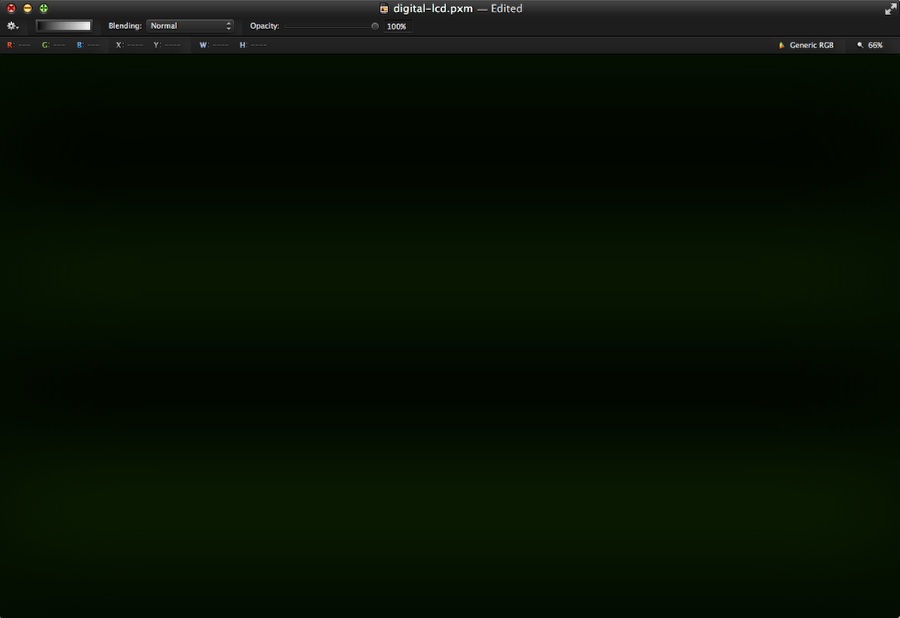Click the H height readout
Screen dimensions: 900x618
click(x=253, y=45)
